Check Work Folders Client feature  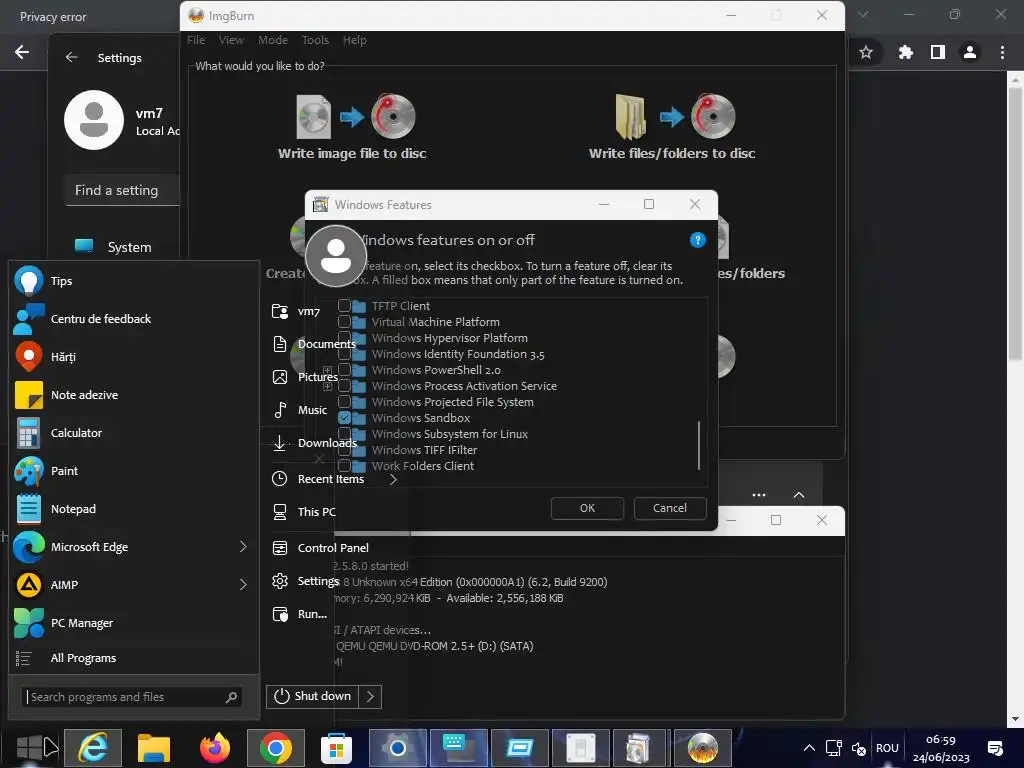[x=344, y=465]
